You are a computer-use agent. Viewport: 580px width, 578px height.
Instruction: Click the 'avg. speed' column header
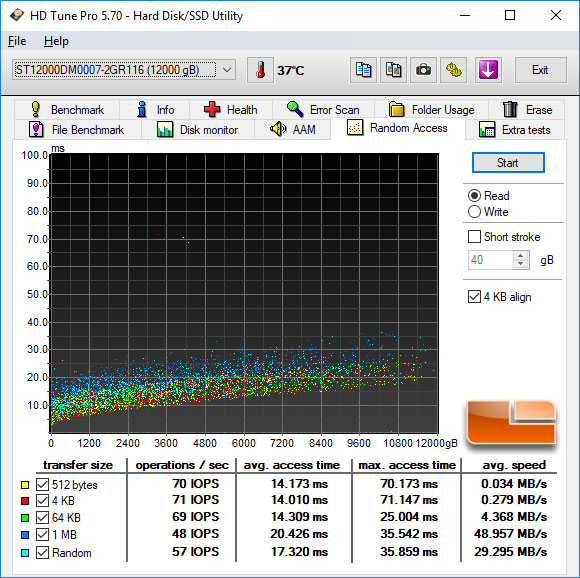tap(514, 465)
